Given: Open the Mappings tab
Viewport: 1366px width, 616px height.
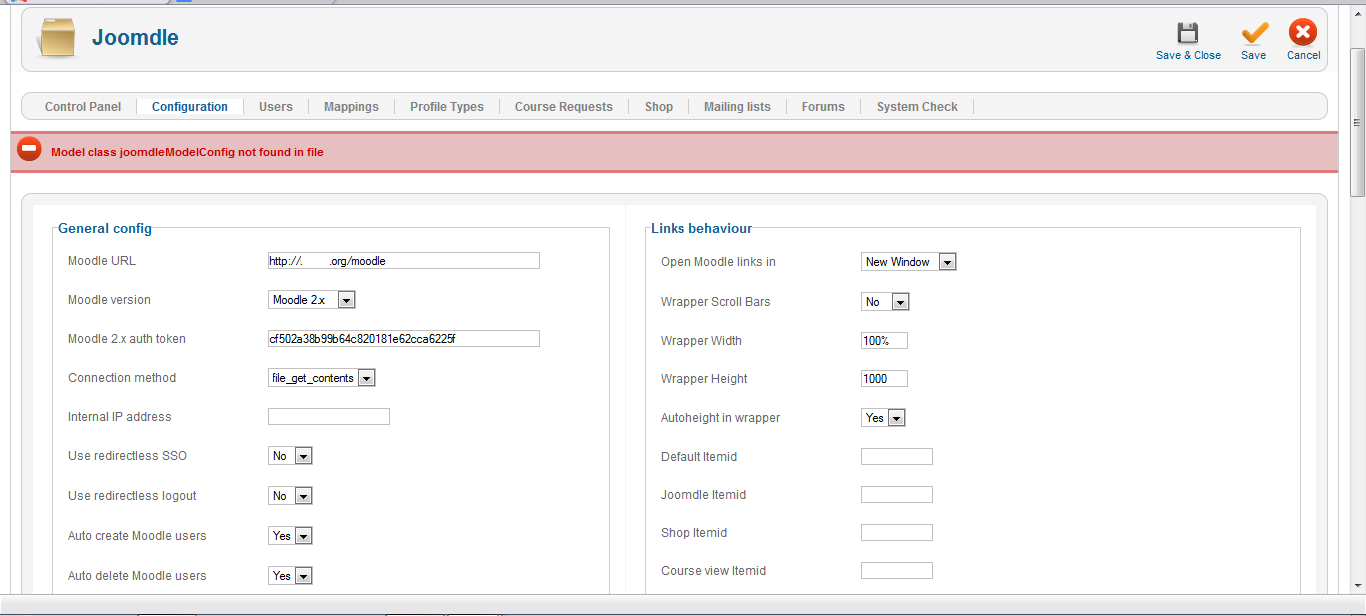Looking at the screenshot, I should (351, 107).
